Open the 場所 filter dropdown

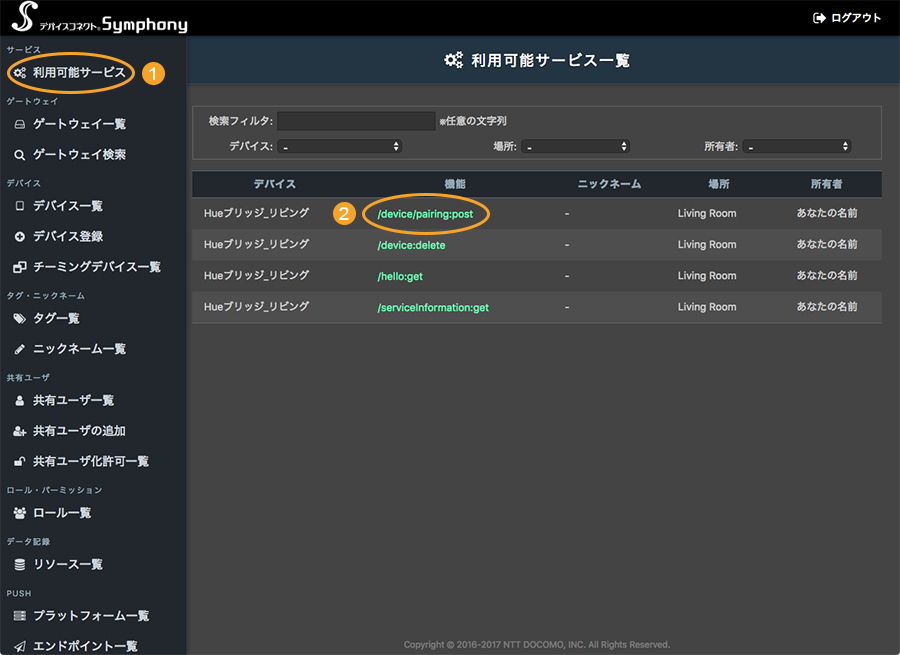coord(576,146)
